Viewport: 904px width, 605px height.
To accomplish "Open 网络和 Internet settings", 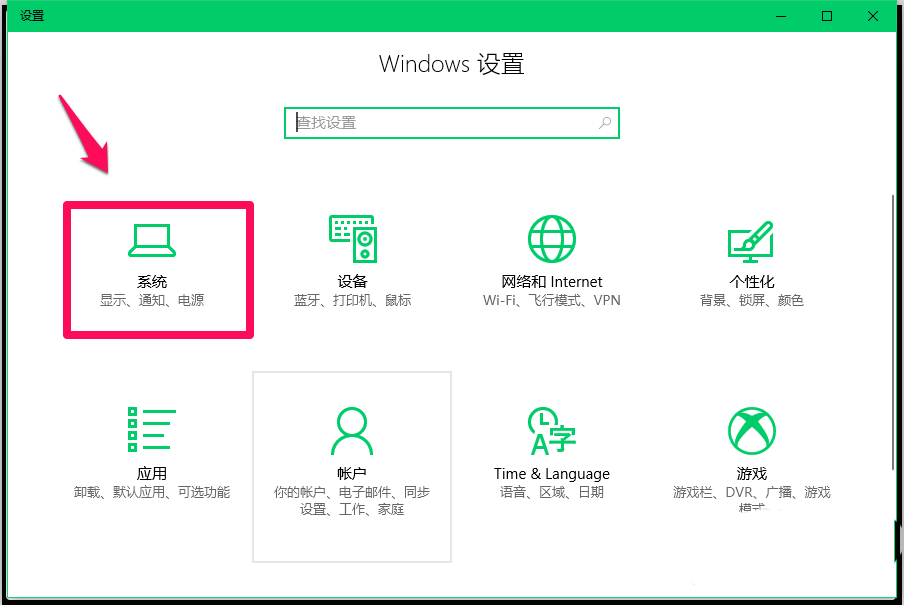I will tap(551, 260).
